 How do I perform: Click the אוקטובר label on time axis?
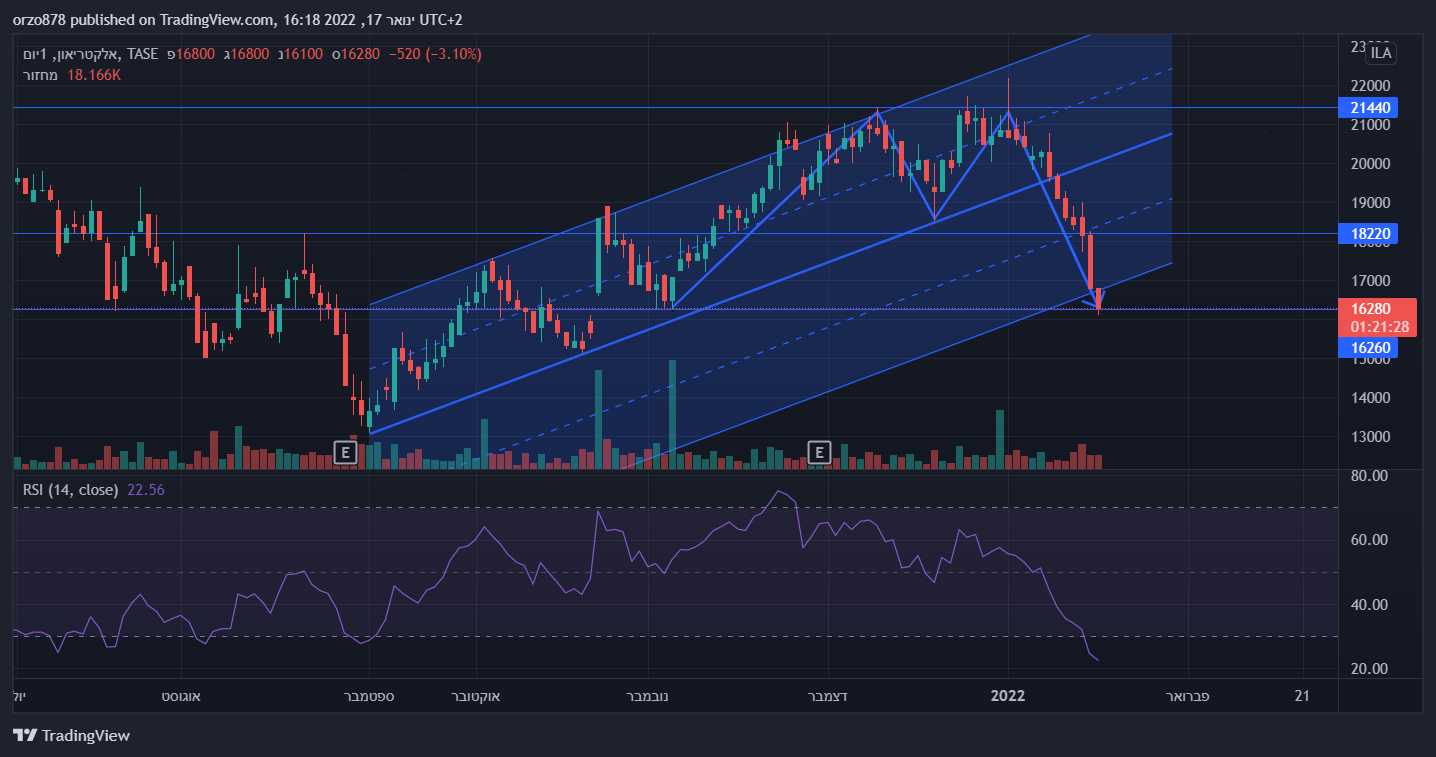[477, 696]
